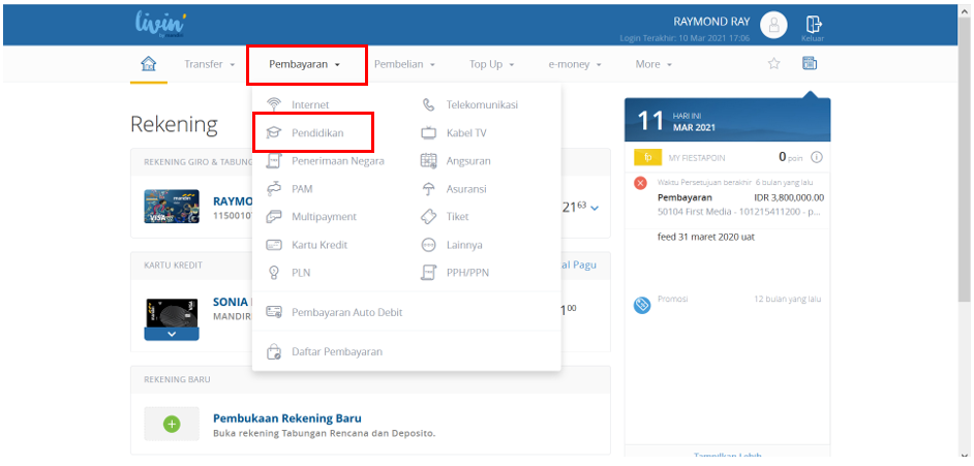
Task: Click the Internet Wi-Fi icon
Action: (x=274, y=104)
